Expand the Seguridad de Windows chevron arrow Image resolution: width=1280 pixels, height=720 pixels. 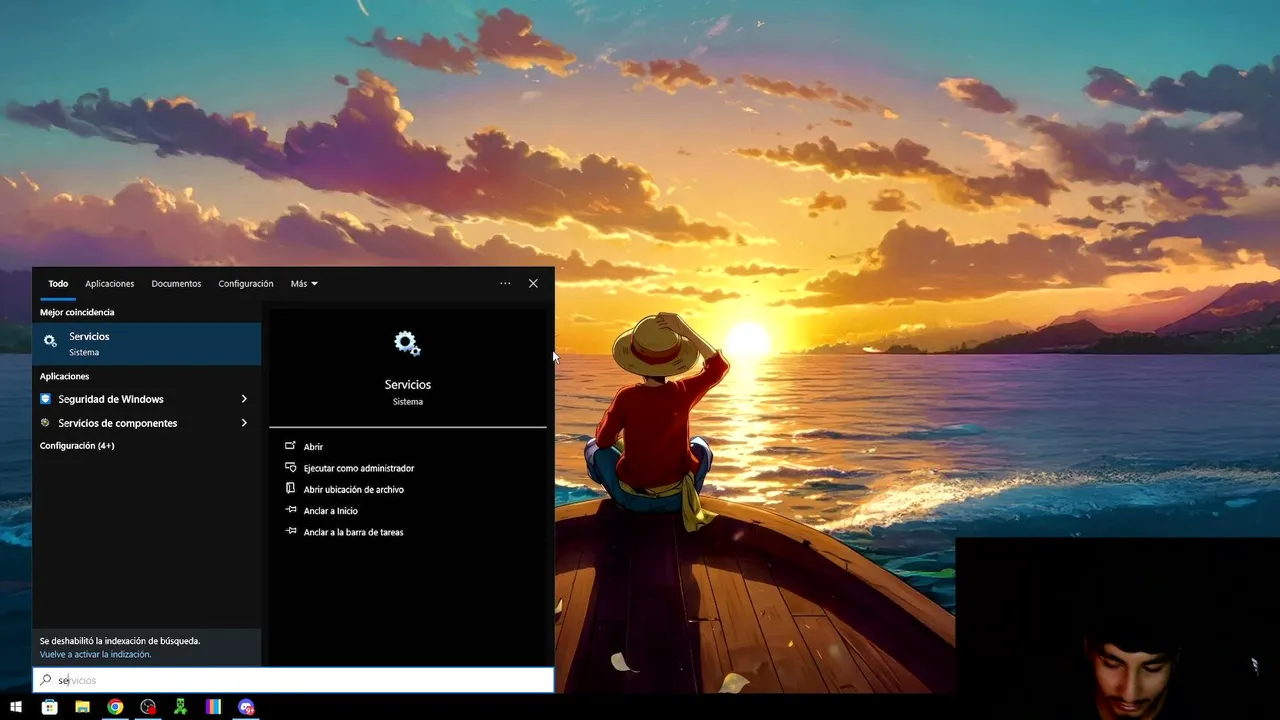244,399
